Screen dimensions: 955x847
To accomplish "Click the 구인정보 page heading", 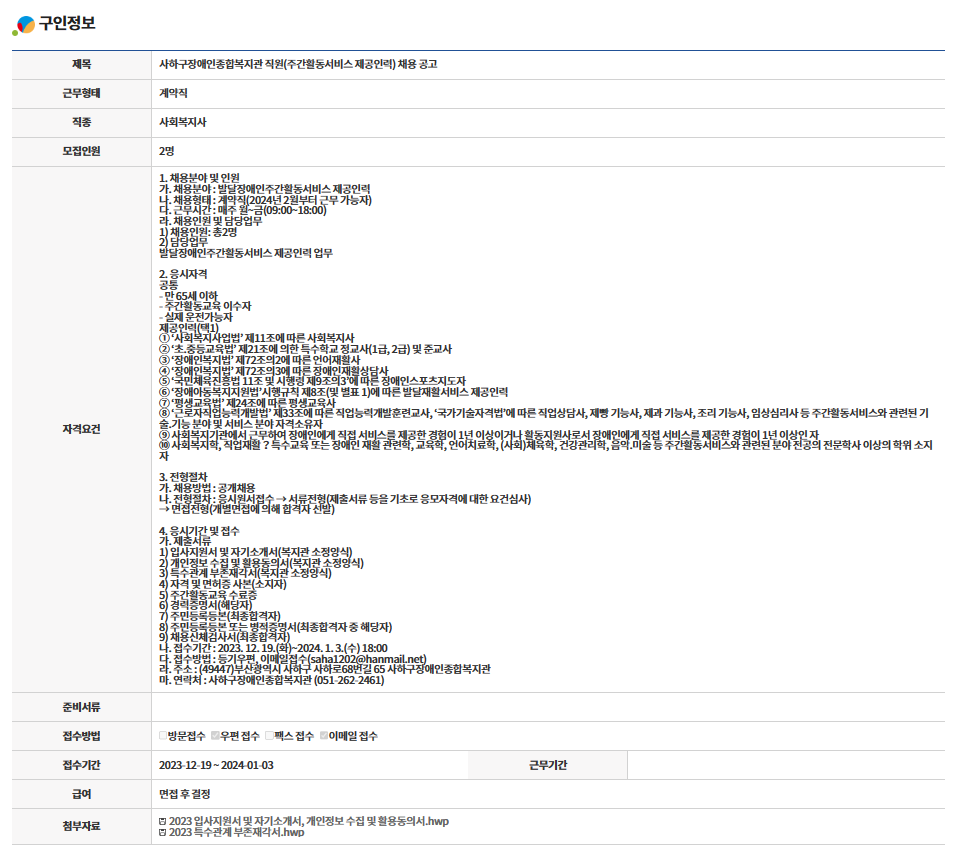I will [68, 24].
